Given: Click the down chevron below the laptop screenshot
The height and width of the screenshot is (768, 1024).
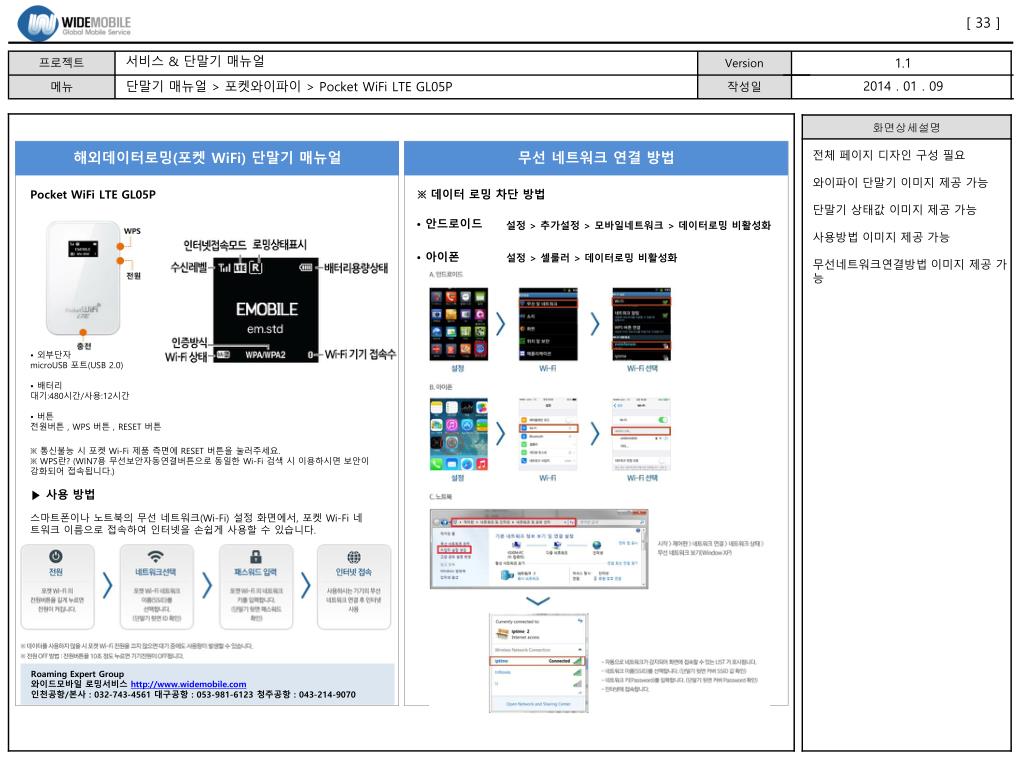Looking at the screenshot, I should click(537, 601).
